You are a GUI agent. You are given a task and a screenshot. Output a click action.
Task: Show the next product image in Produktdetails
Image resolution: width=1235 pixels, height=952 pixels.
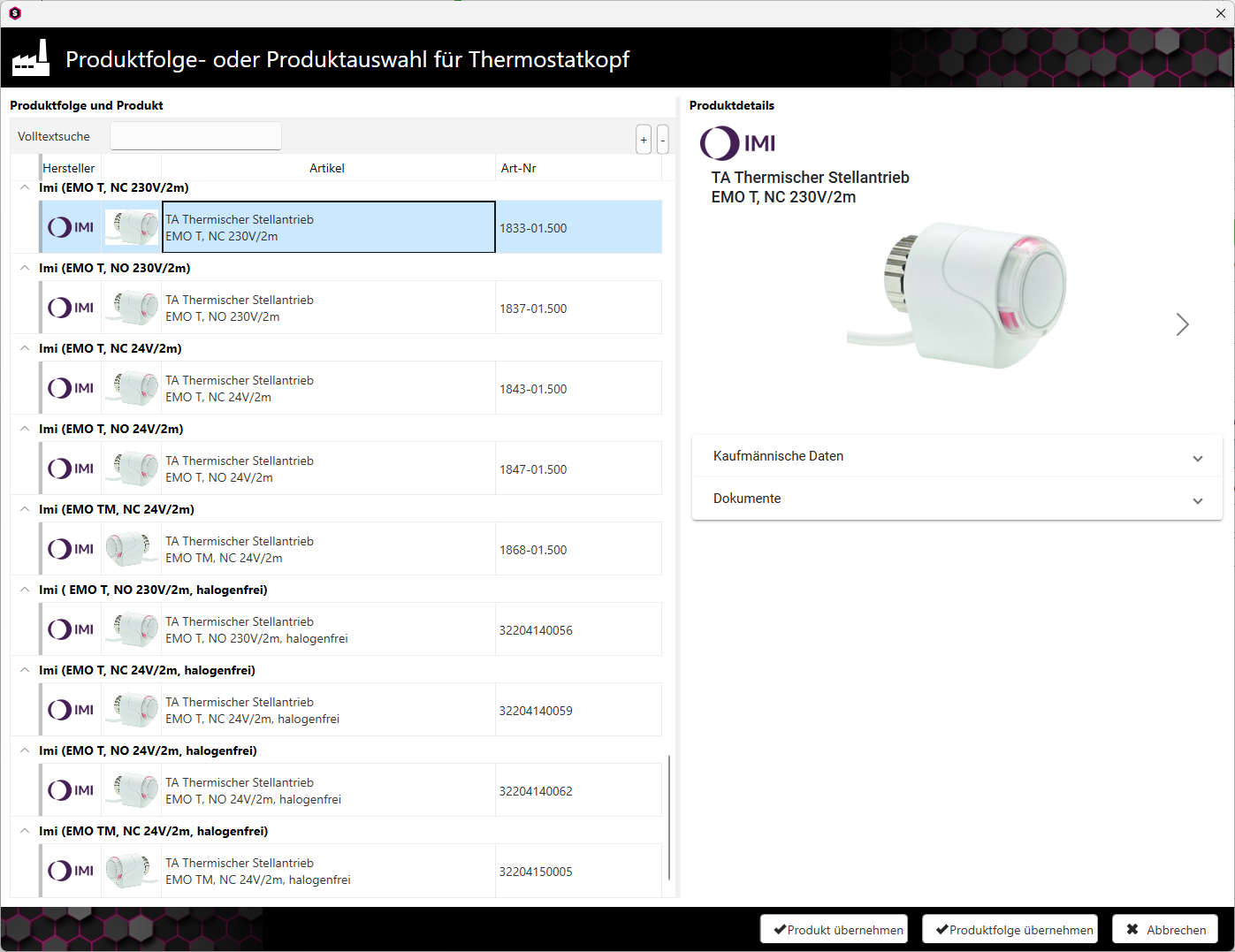pyautogui.click(x=1182, y=324)
